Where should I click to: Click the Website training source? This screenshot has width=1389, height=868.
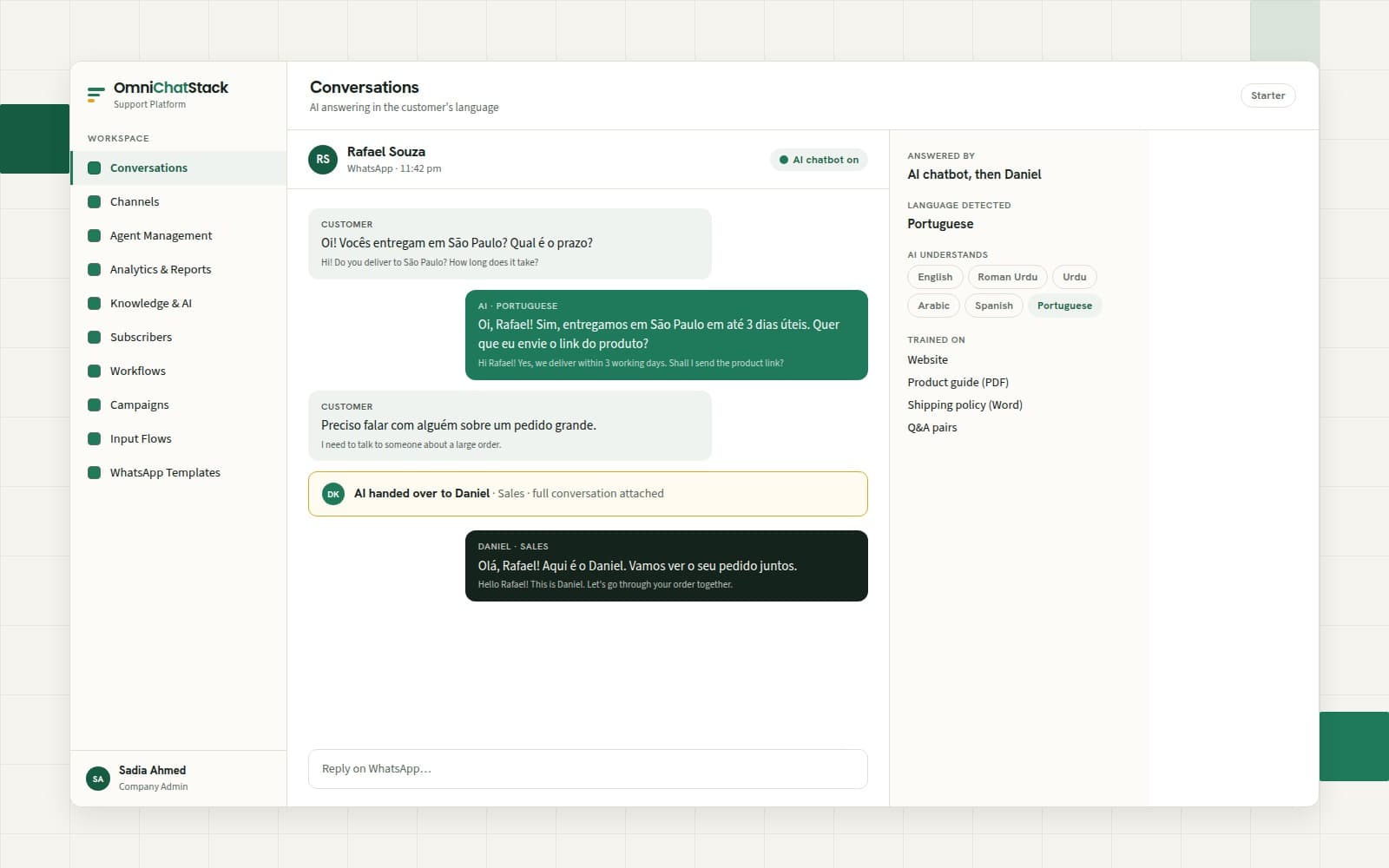point(927,359)
